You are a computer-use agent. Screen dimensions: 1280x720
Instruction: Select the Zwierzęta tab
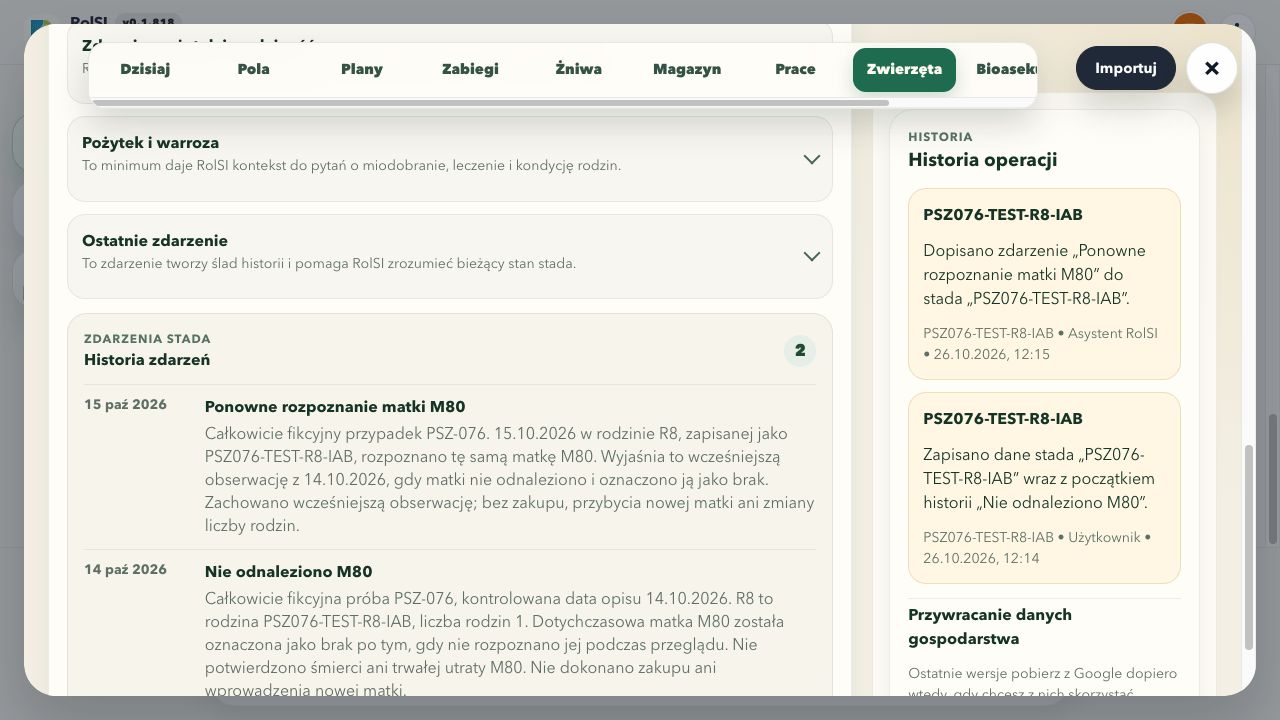coord(904,69)
